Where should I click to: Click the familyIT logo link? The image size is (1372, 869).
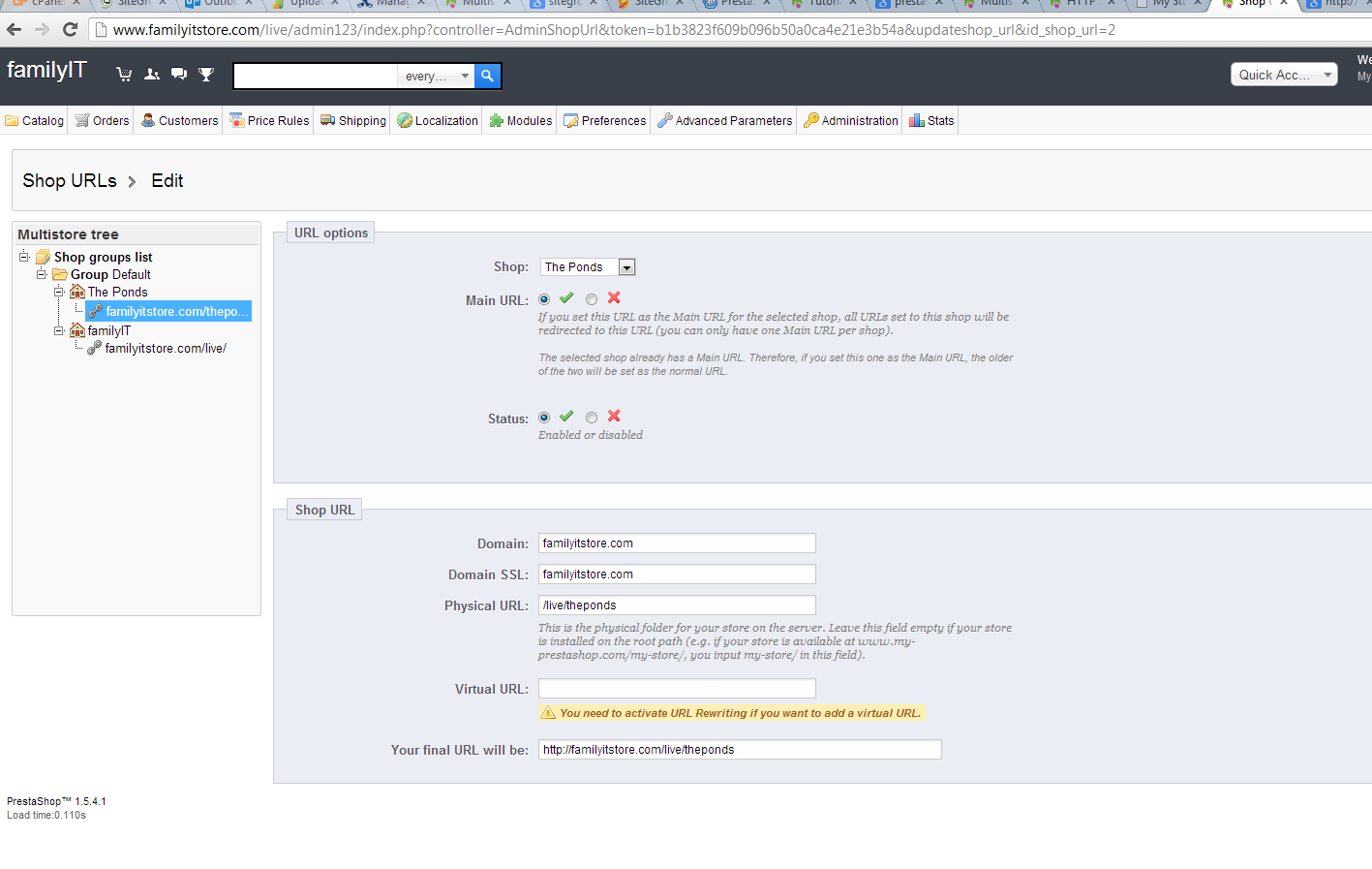46,71
